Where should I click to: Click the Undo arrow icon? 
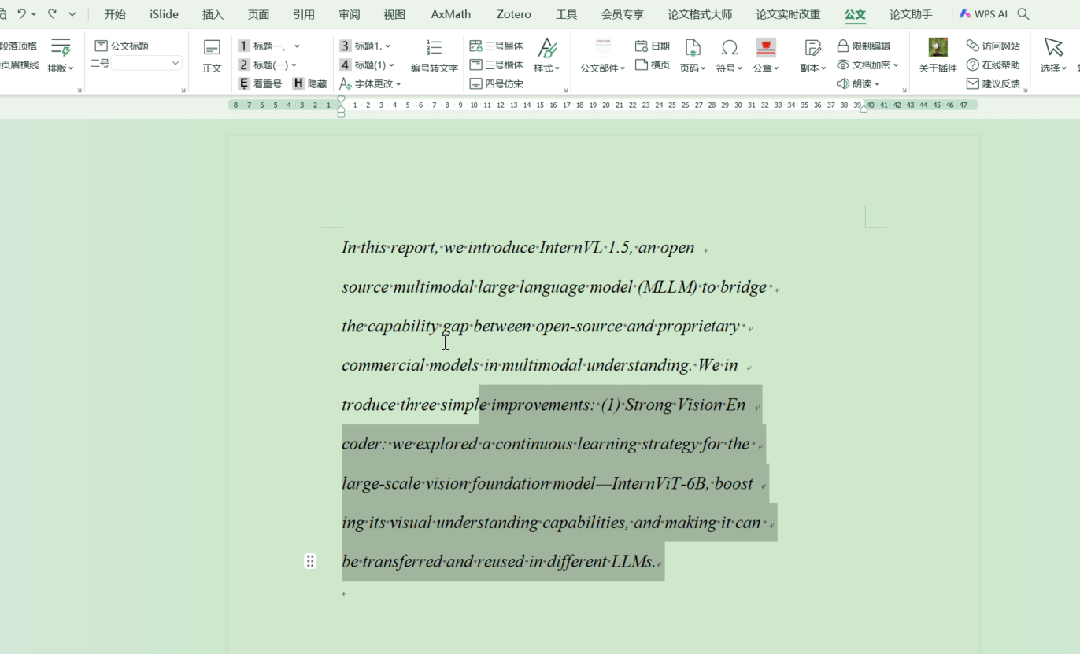(21, 14)
